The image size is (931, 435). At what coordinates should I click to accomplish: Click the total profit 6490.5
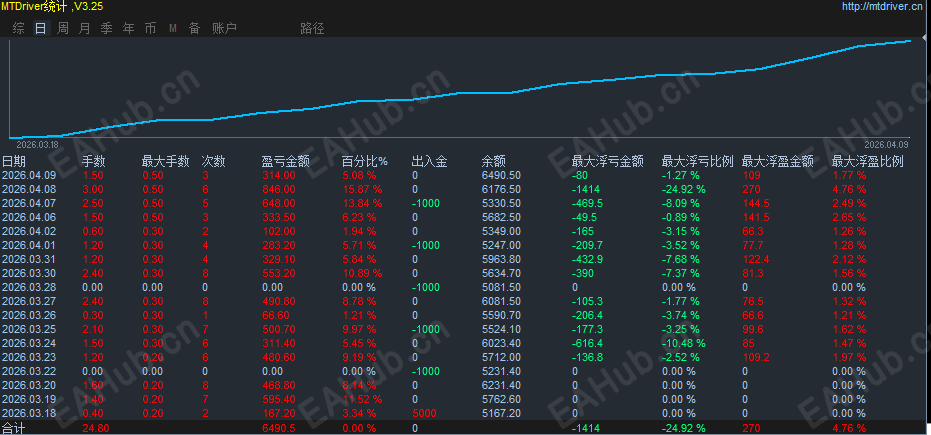tap(278, 427)
